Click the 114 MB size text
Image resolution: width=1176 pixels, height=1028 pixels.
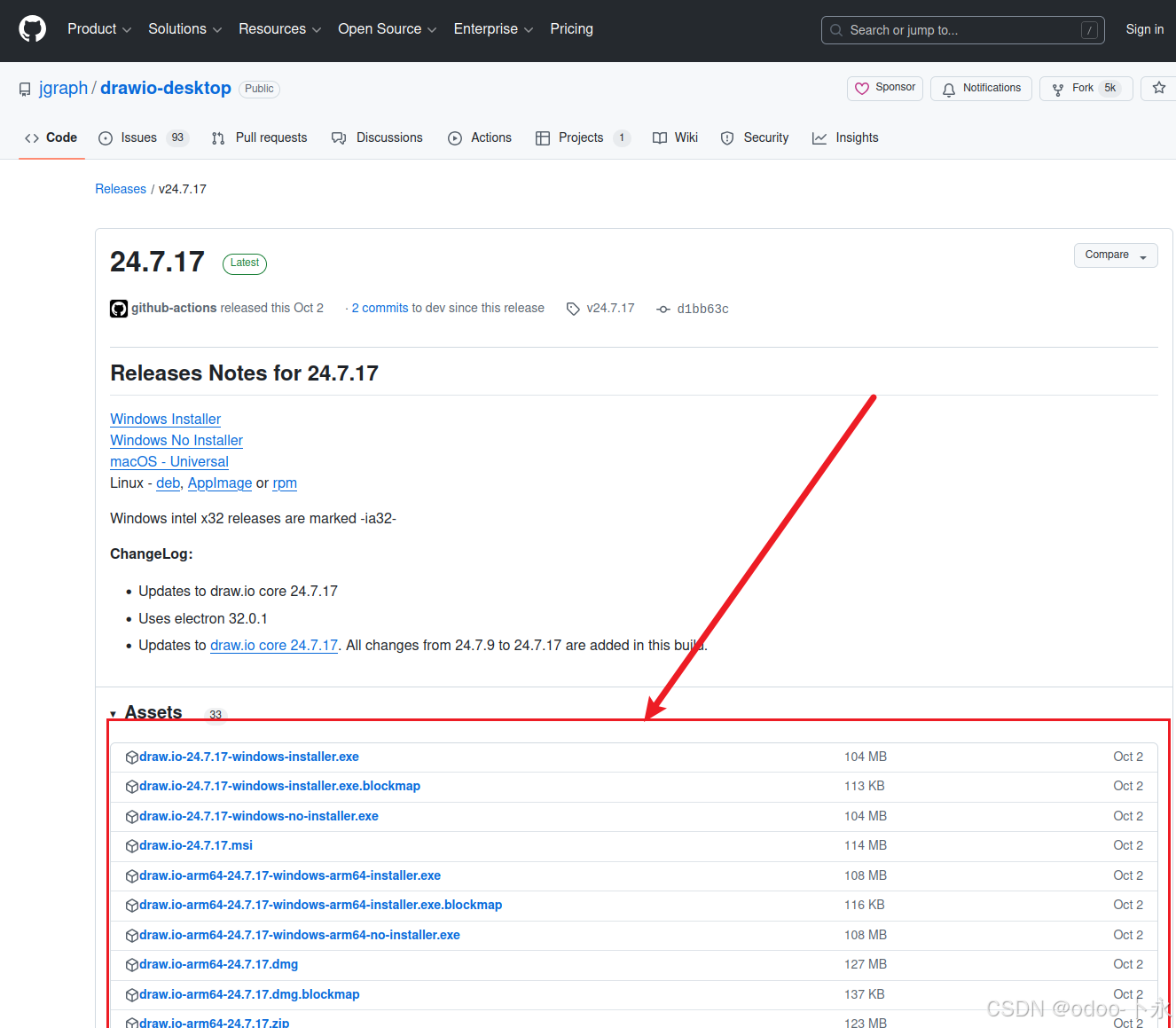pos(866,845)
